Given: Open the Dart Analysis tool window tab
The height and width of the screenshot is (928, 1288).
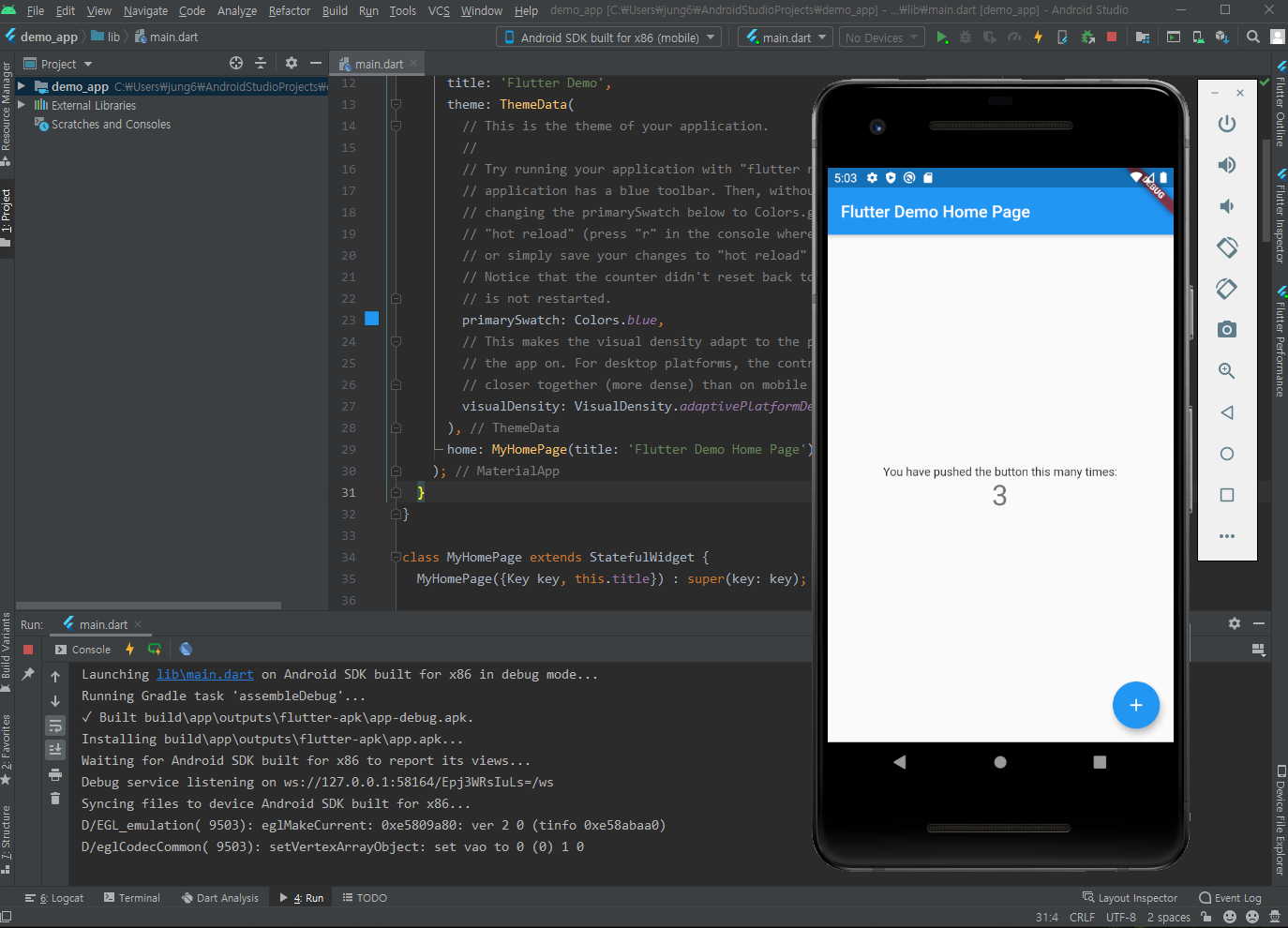Looking at the screenshot, I should pyautogui.click(x=220, y=897).
